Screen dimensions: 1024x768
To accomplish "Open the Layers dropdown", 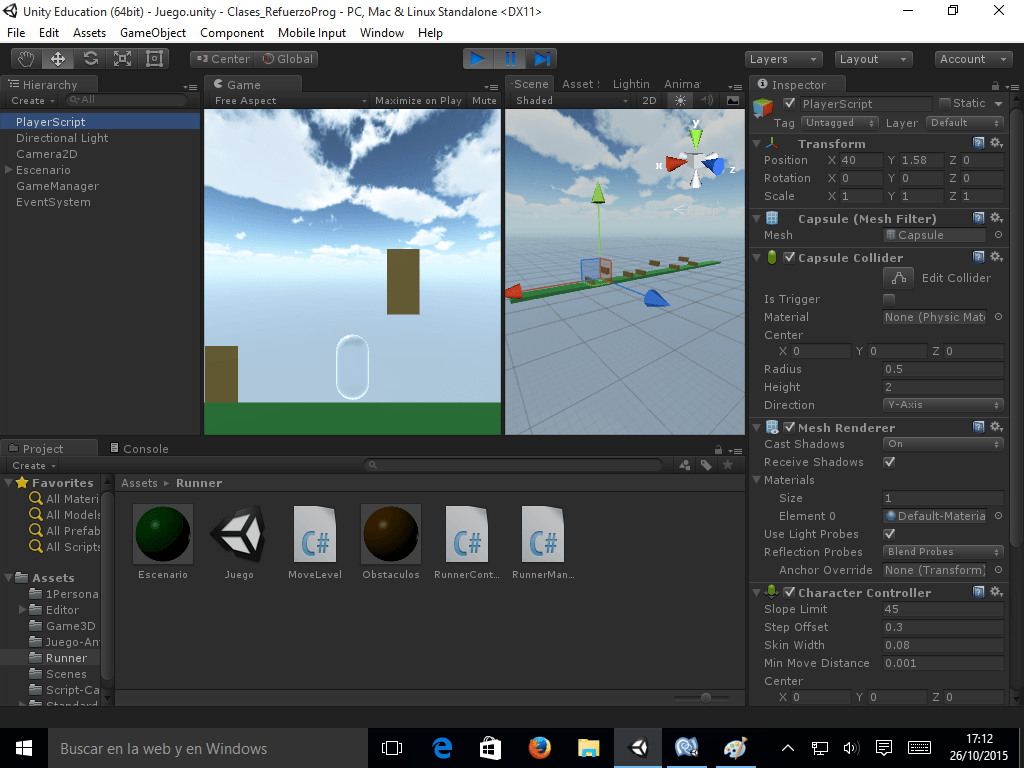I will (x=783, y=59).
